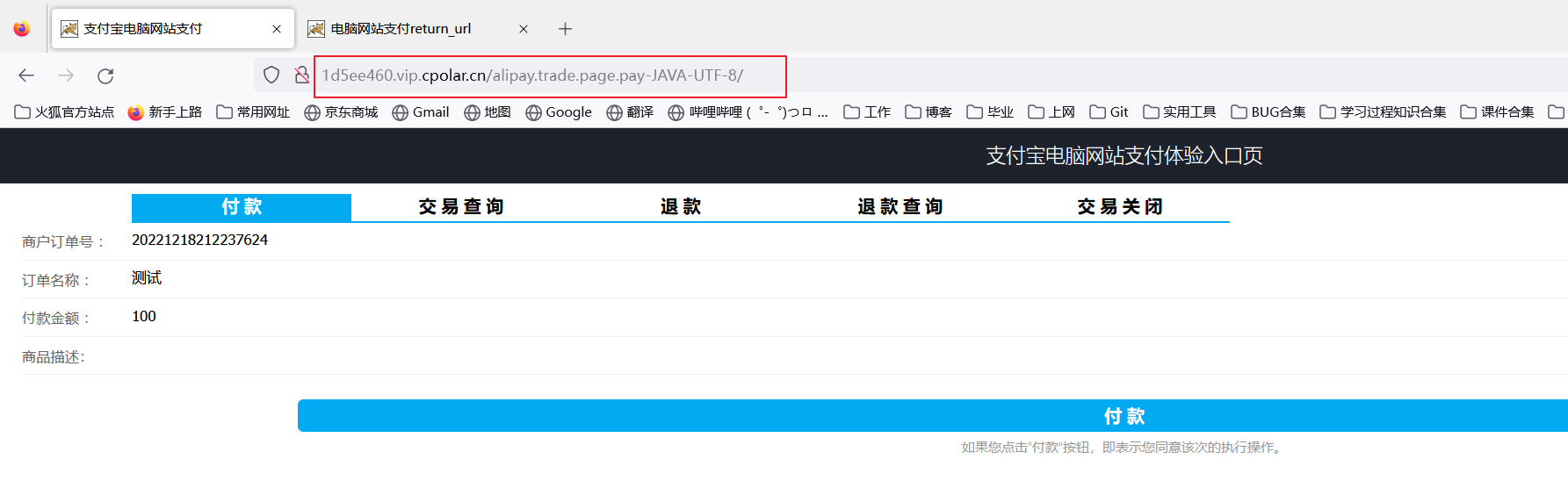Screen dimensions: 1568x488
Task: Open the 博客 bookmark folder
Action: tap(929, 112)
